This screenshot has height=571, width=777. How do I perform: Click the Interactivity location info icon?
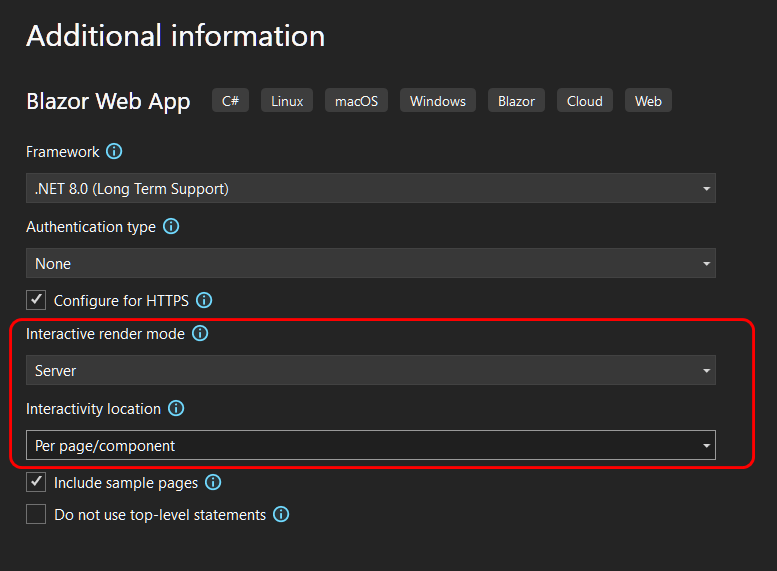click(176, 408)
